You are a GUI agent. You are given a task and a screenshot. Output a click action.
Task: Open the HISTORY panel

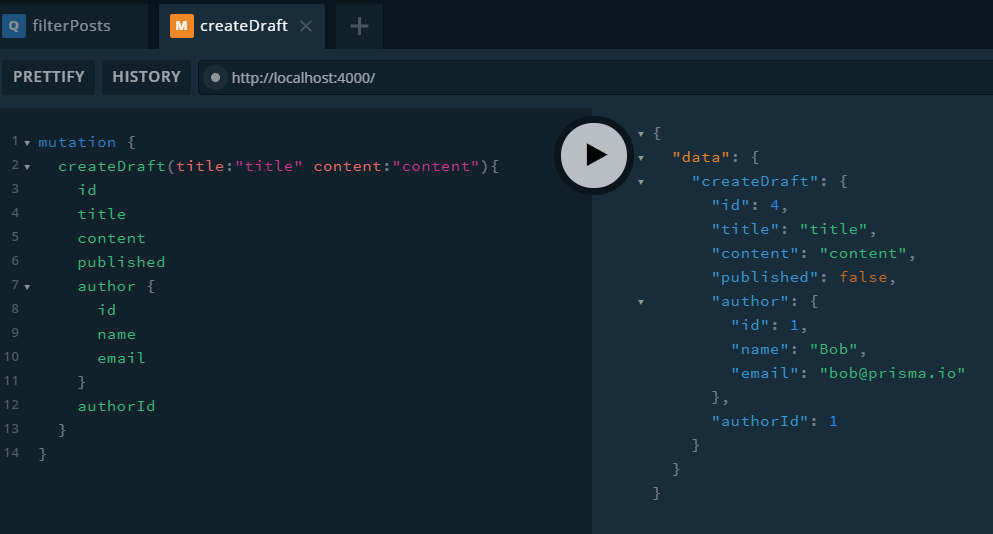coord(146,77)
